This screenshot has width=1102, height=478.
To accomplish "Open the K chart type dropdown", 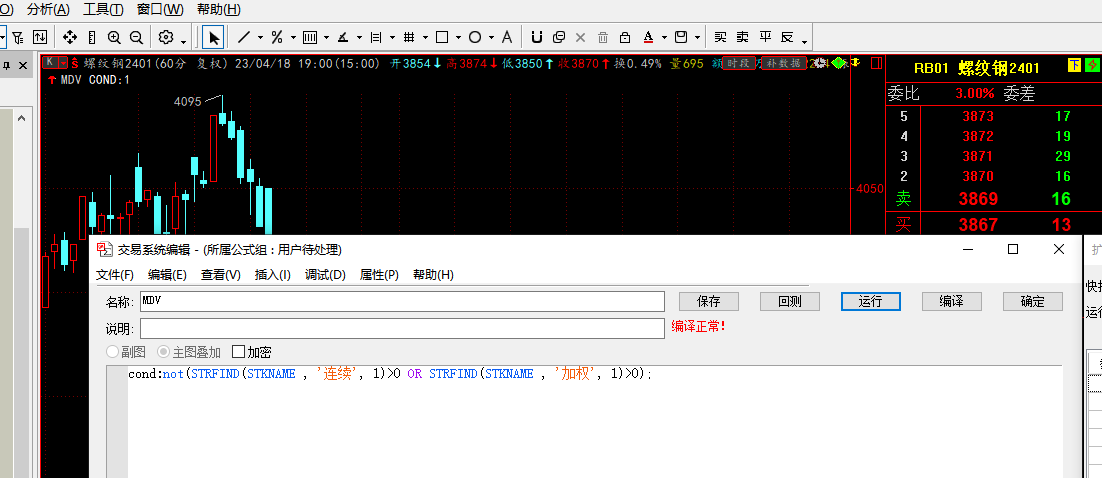I will tap(63, 63).
